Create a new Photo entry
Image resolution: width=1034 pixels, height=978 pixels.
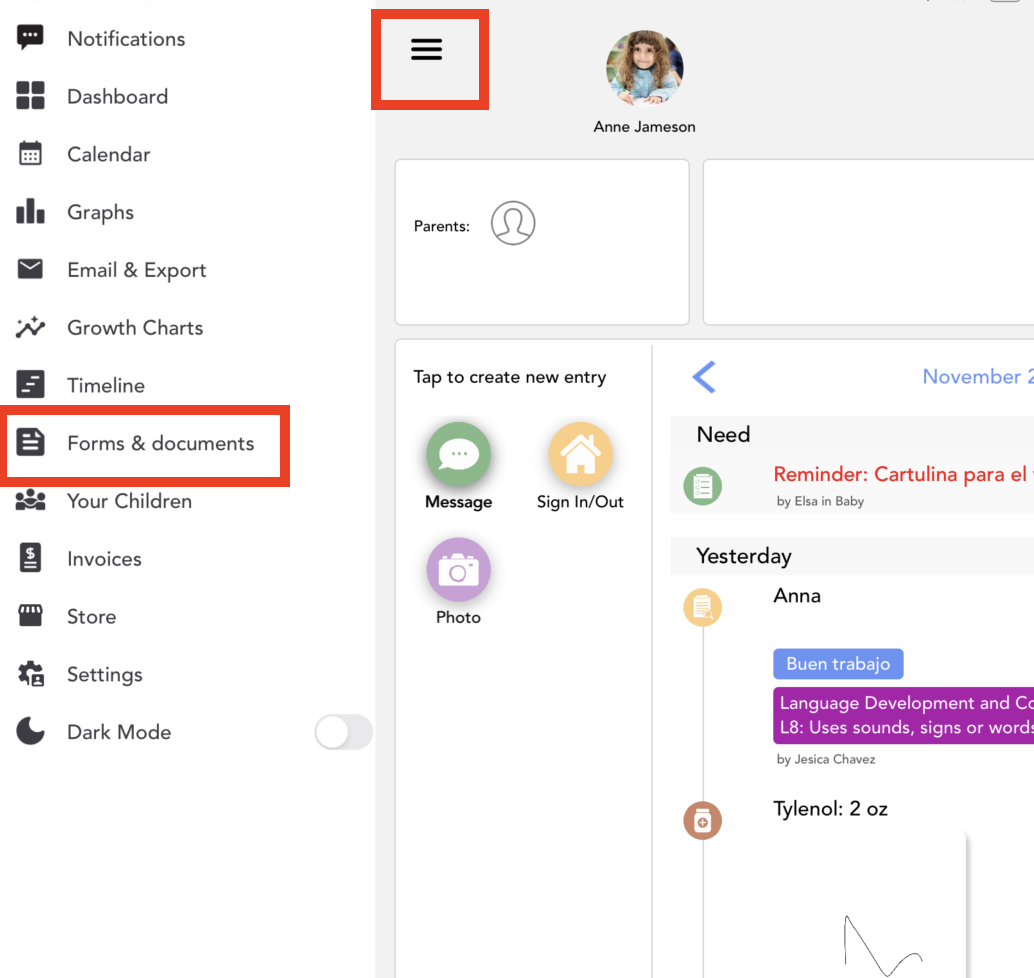(x=458, y=570)
